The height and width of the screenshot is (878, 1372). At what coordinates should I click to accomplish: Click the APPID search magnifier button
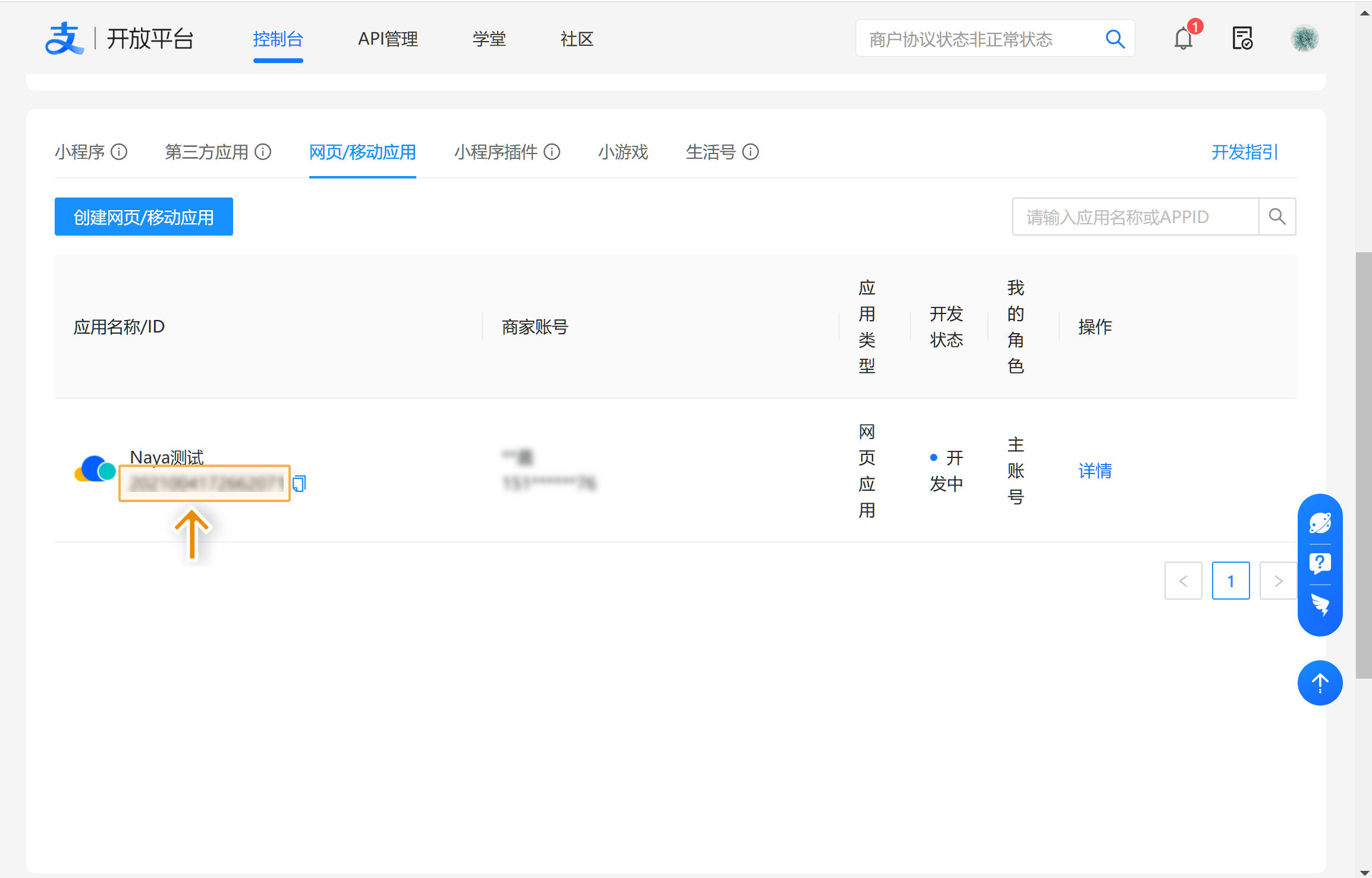(1277, 217)
